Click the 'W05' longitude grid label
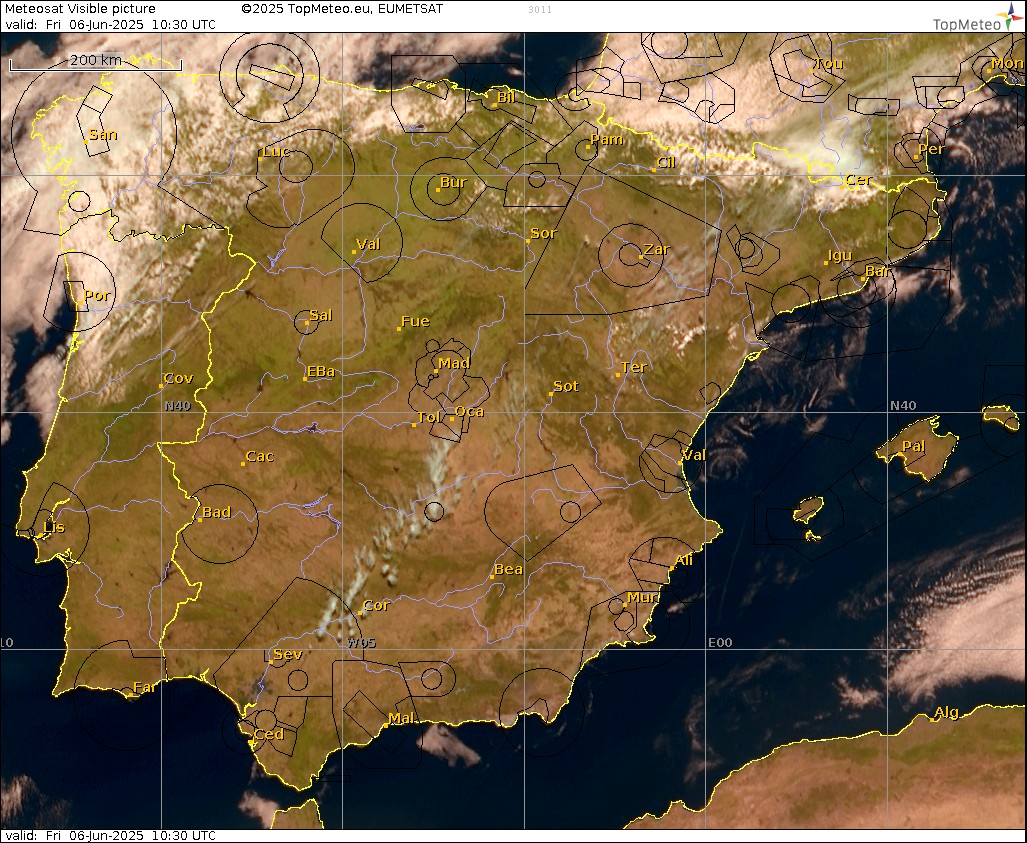Image resolution: width=1027 pixels, height=843 pixels. [362, 643]
